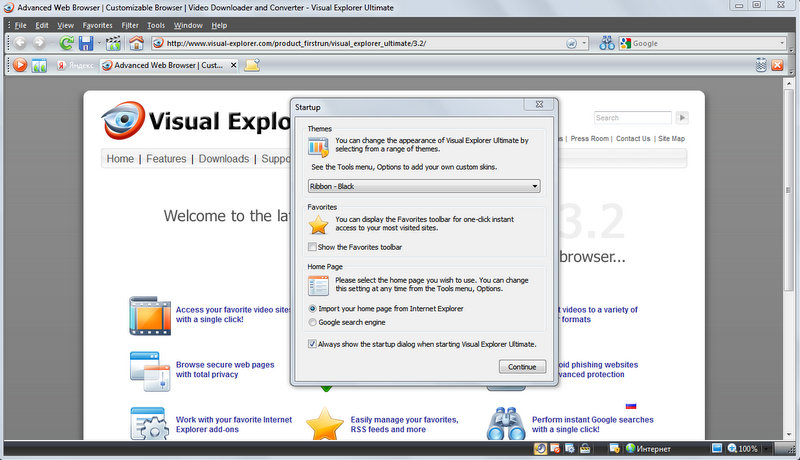This screenshot has height=460, width=800.
Task: Open the Features page link
Action: [x=166, y=159]
